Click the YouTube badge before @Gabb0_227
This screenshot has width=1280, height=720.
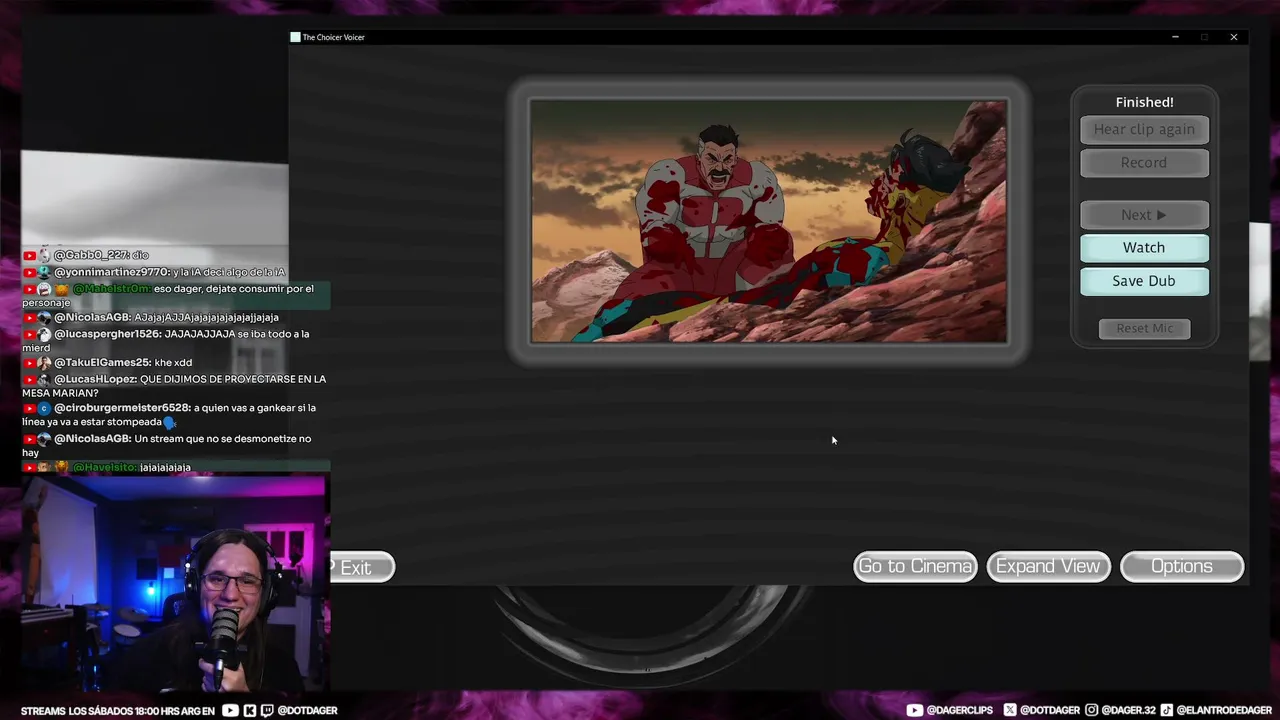click(x=30, y=255)
